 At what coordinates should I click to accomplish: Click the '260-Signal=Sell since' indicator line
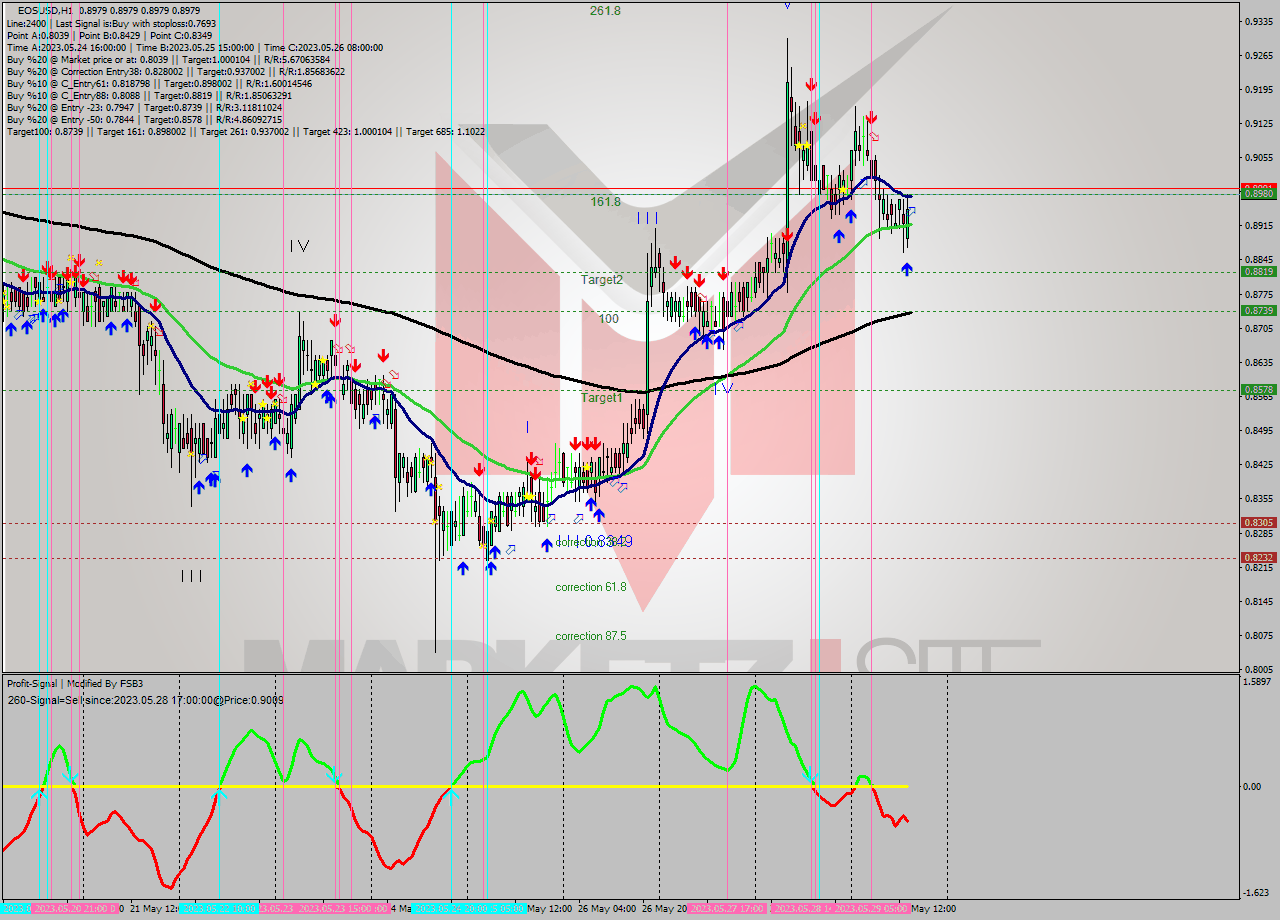(145, 700)
